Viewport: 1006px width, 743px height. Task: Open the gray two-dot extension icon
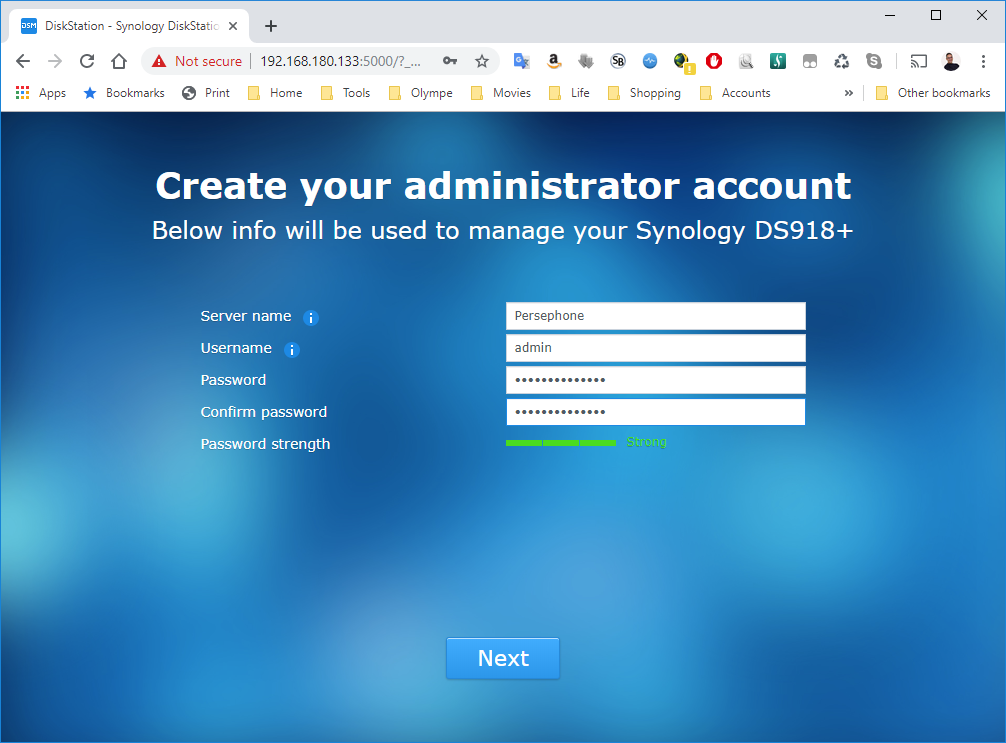point(810,61)
